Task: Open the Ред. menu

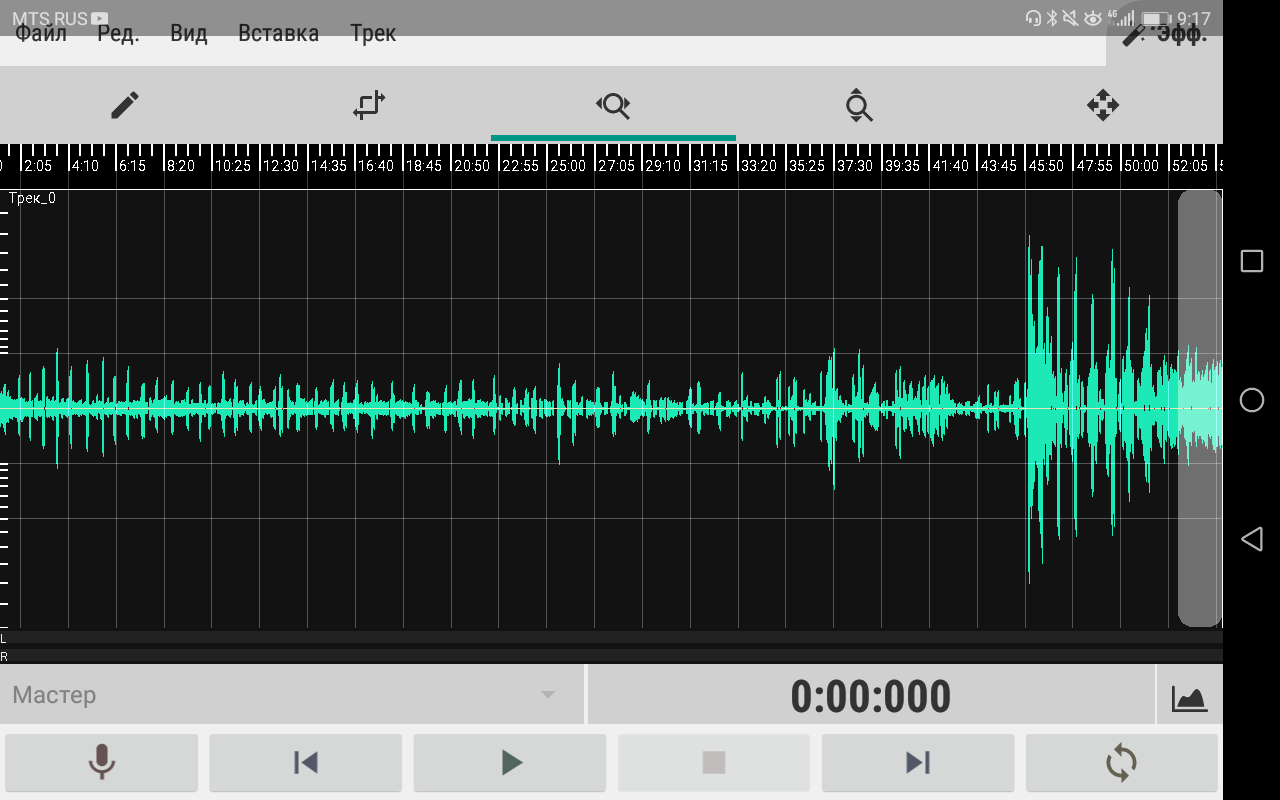Action: coord(118,33)
